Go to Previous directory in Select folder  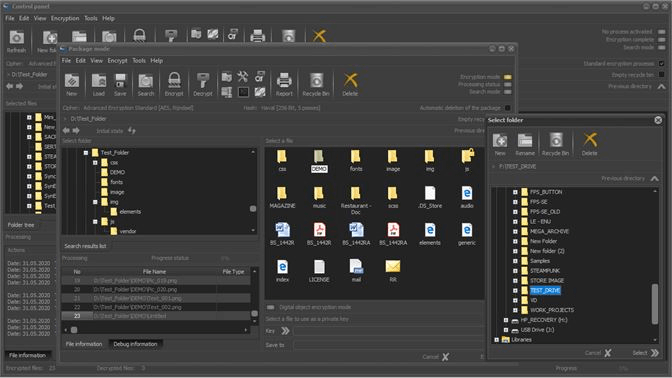click(x=655, y=178)
